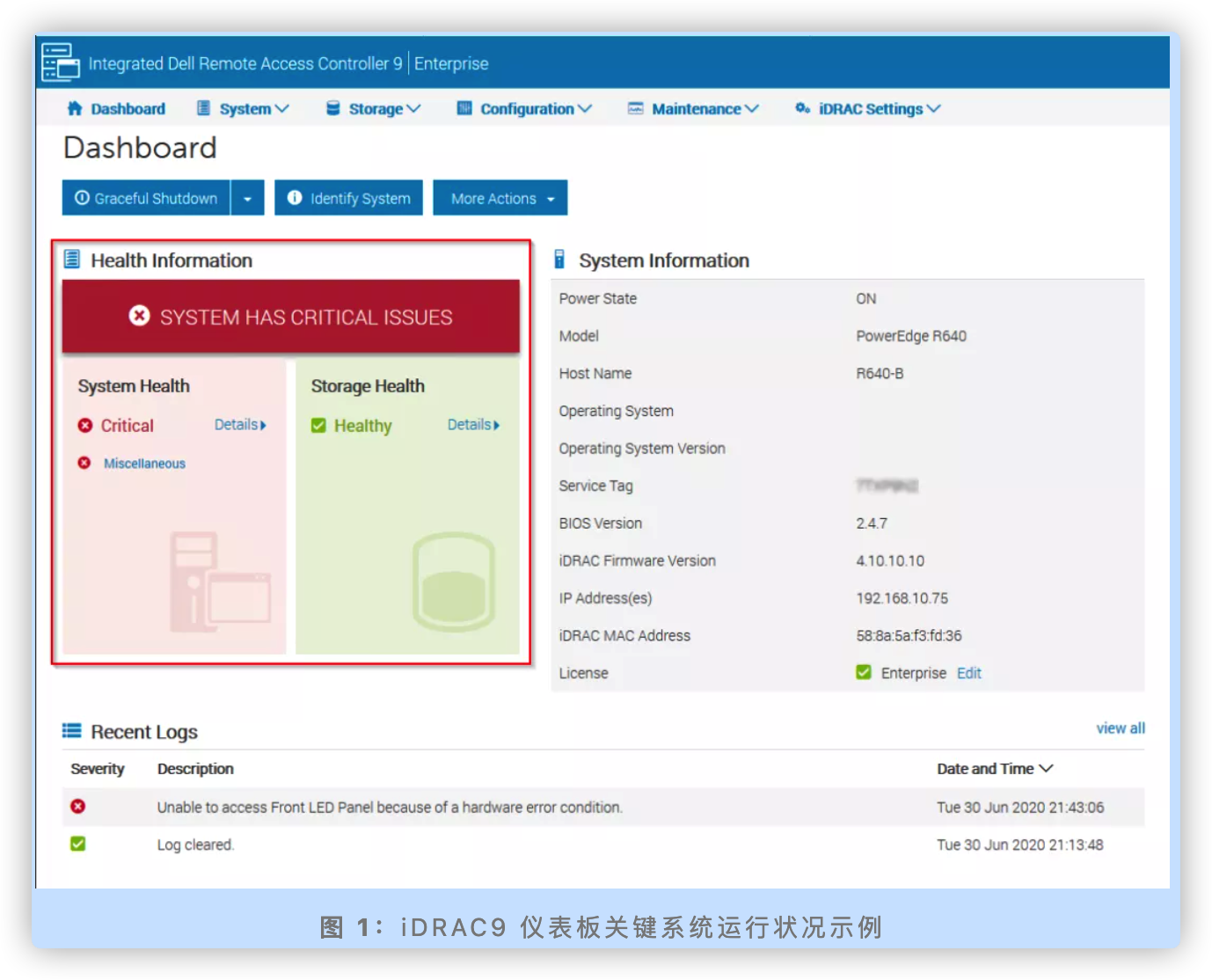Viewport: 1212px width, 980px height.
Task: Open the System menu
Action: tap(242, 108)
